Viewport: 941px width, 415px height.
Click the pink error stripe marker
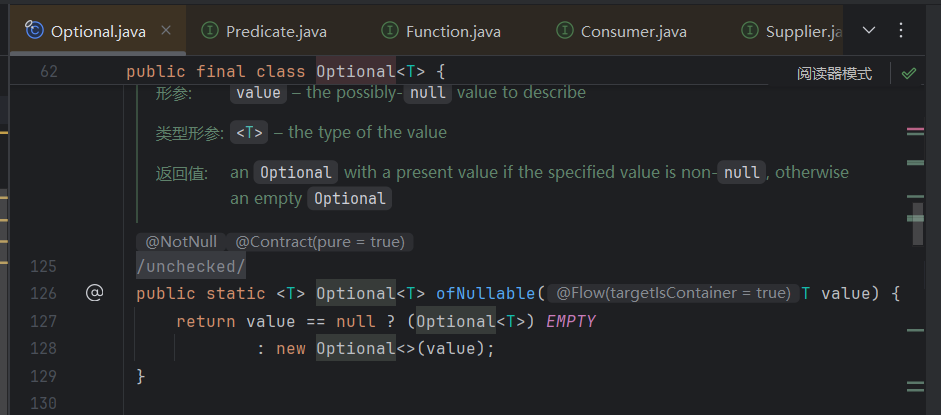915,129
